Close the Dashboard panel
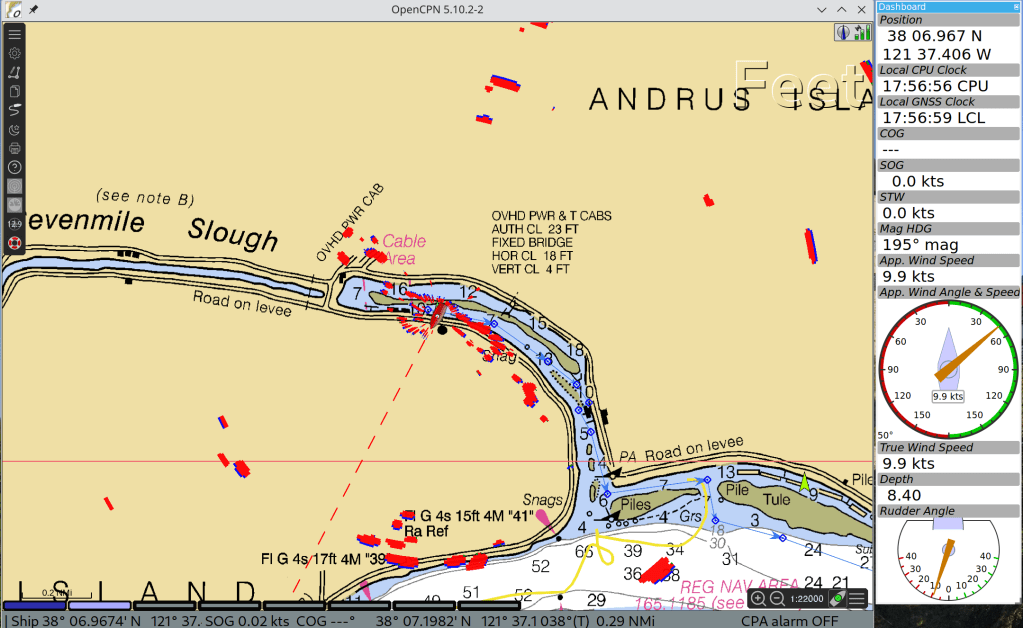This screenshot has height=628, width=1023. pyautogui.click(x=1014, y=6)
